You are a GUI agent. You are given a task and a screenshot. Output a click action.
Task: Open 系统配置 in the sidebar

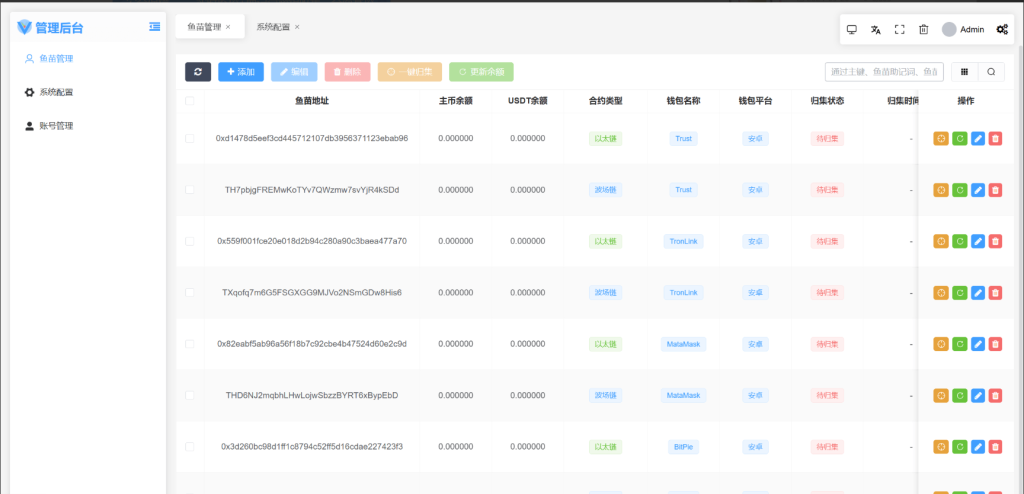[x=88, y=92]
